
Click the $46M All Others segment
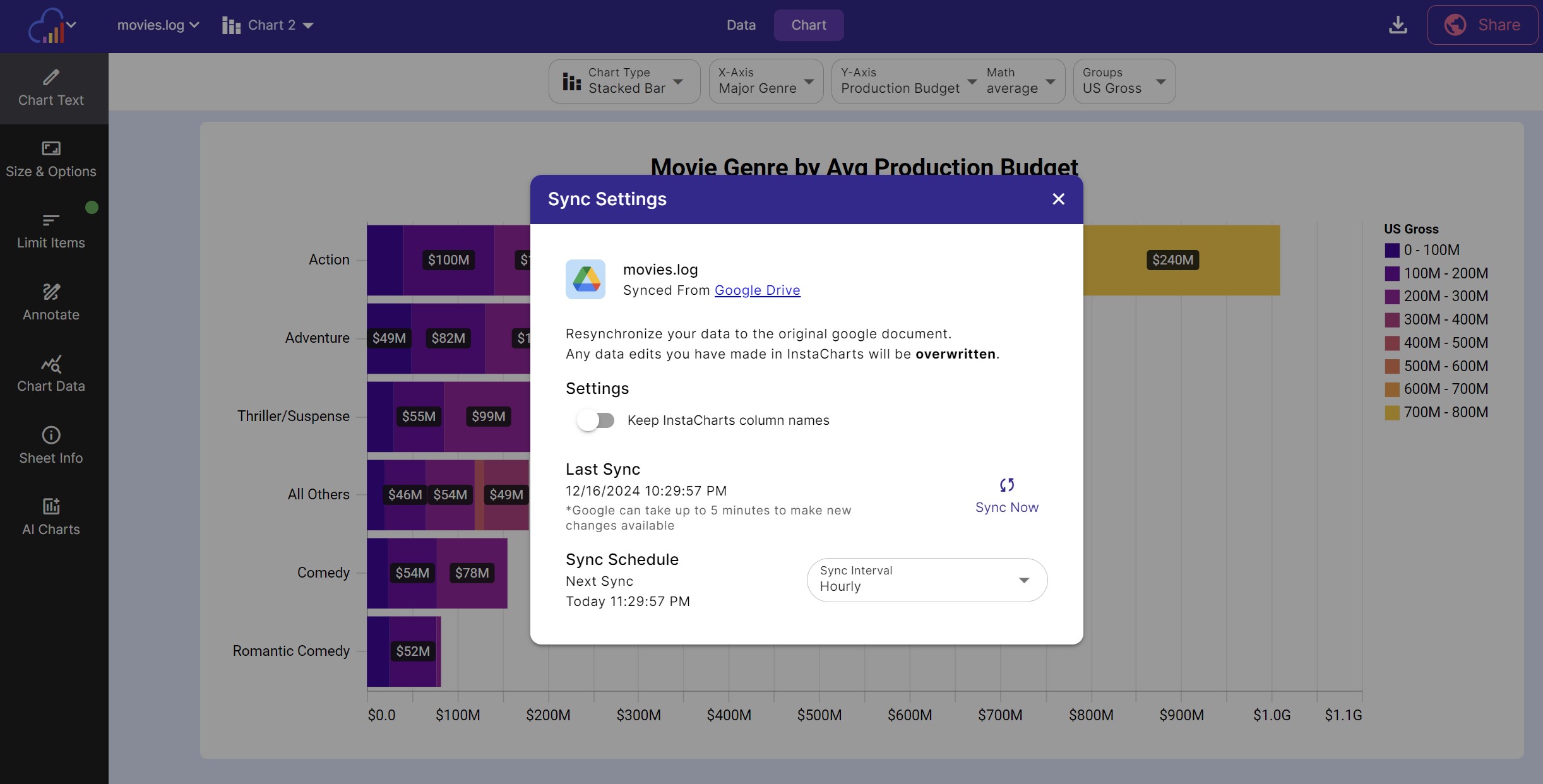pyautogui.click(x=405, y=495)
